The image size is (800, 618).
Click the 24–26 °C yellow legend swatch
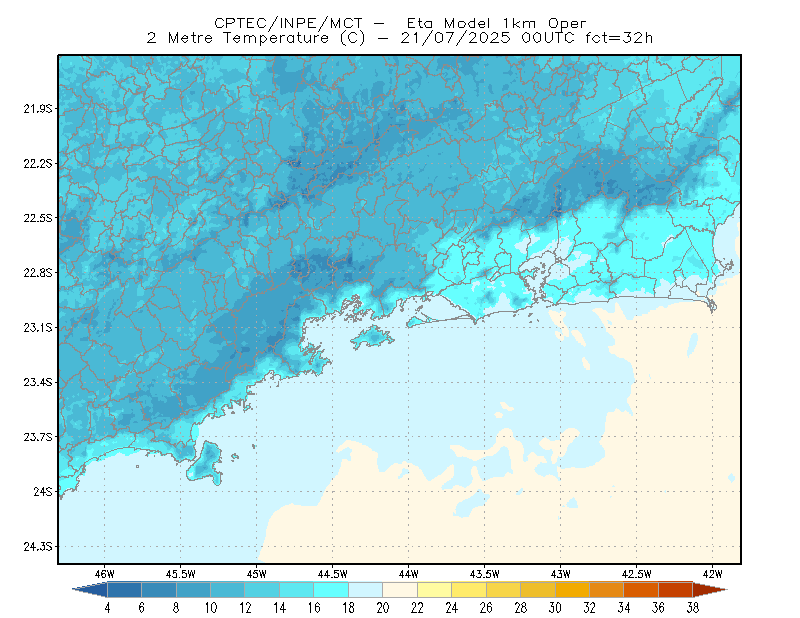[x=469, y=590]
